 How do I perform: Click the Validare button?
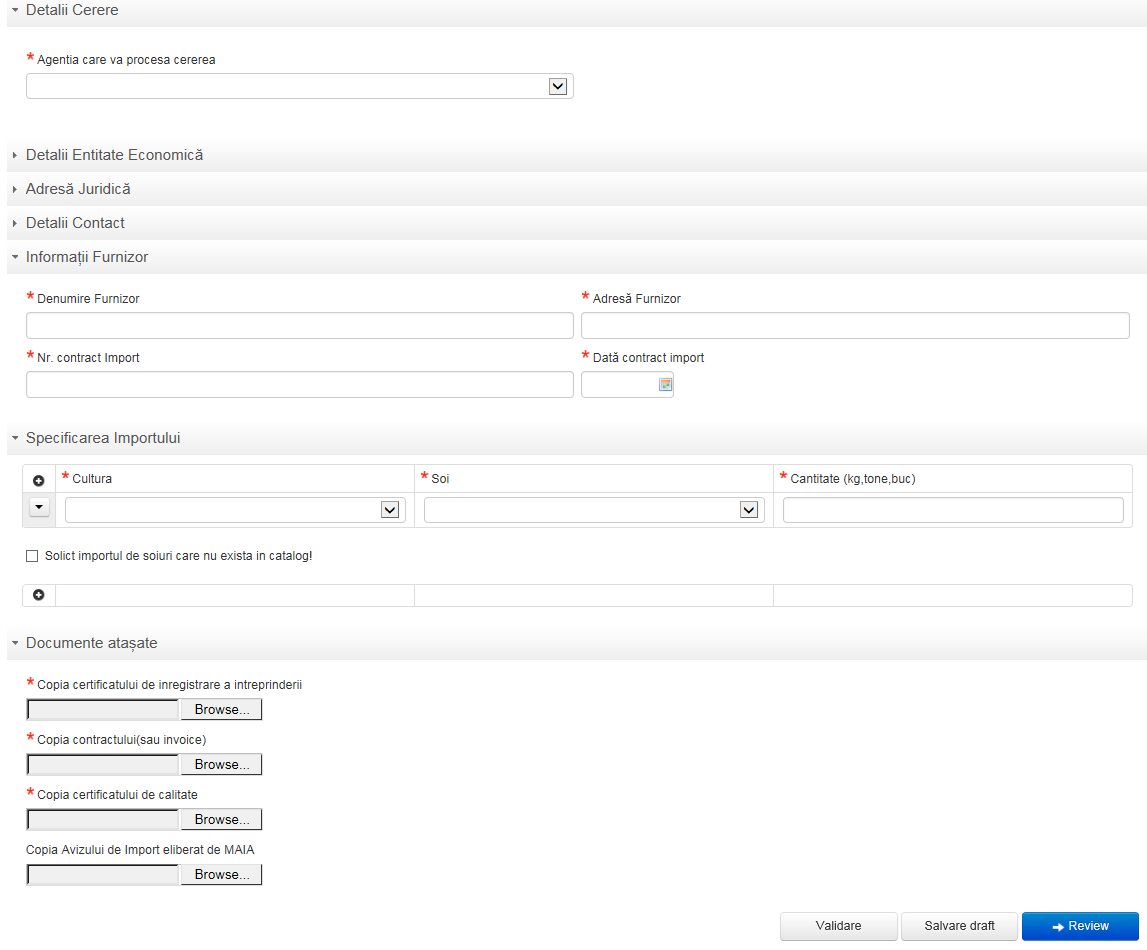click(838, 926)
